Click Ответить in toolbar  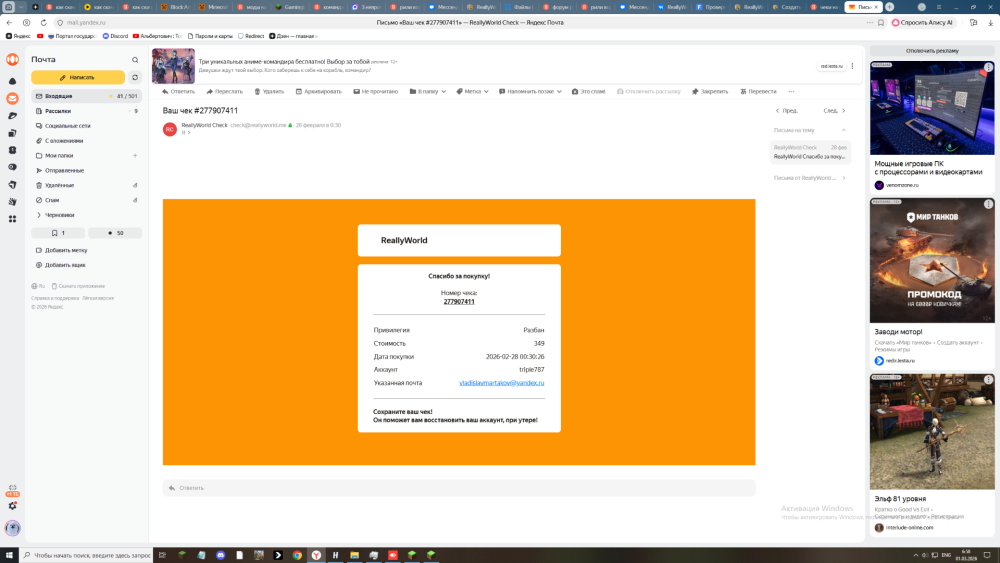179,92
